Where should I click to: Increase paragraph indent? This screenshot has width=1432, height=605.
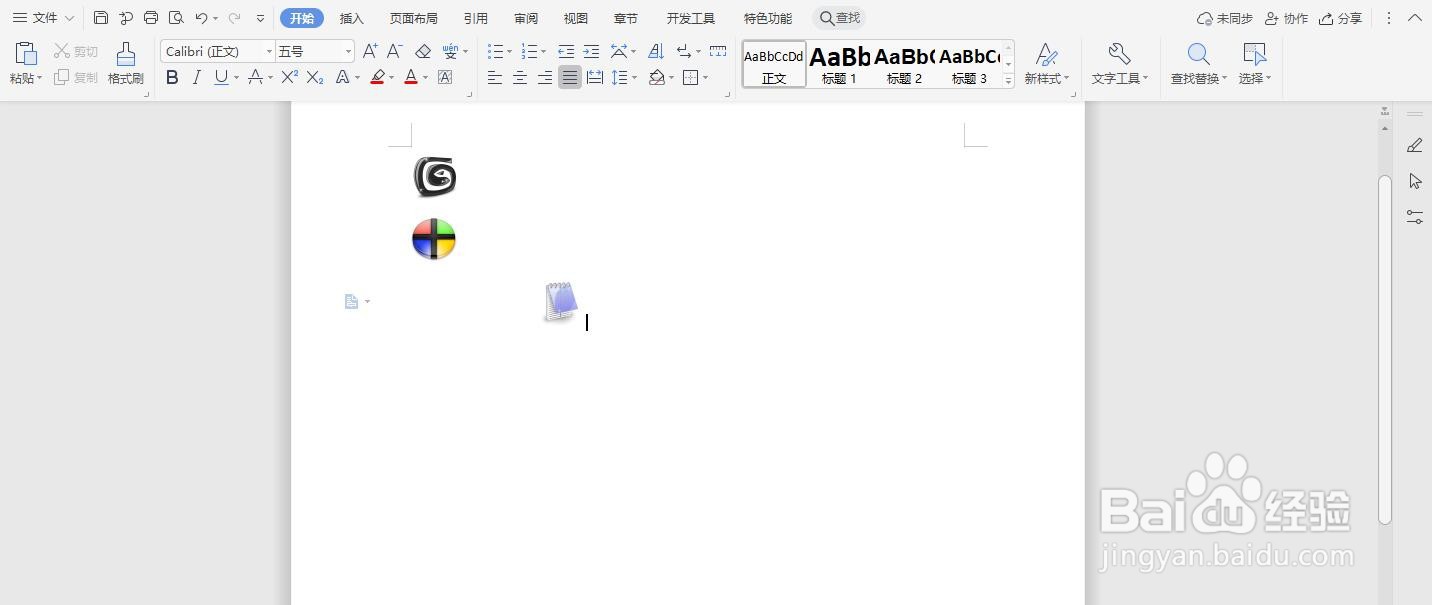point(591,51)
